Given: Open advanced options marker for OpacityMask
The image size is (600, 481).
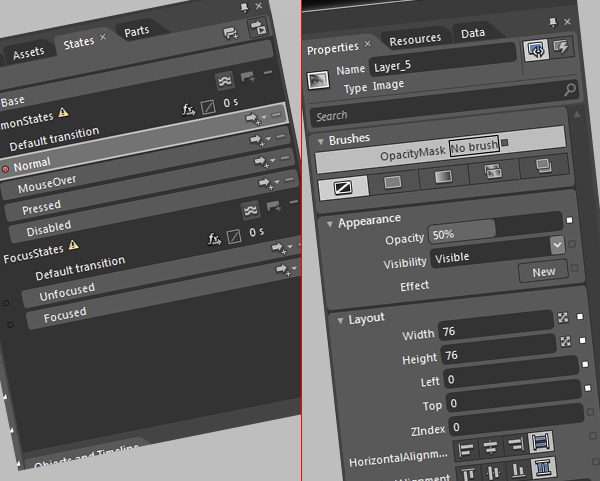Looking at the screenshot, I should click(x=505, y=142).
